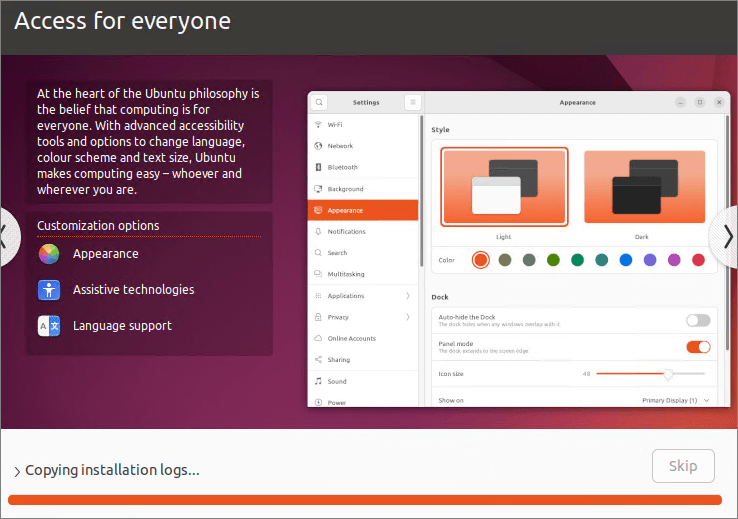738x519 pixels.
Task: Expand the Applications submenu chevron
Action: coord(408,296)
